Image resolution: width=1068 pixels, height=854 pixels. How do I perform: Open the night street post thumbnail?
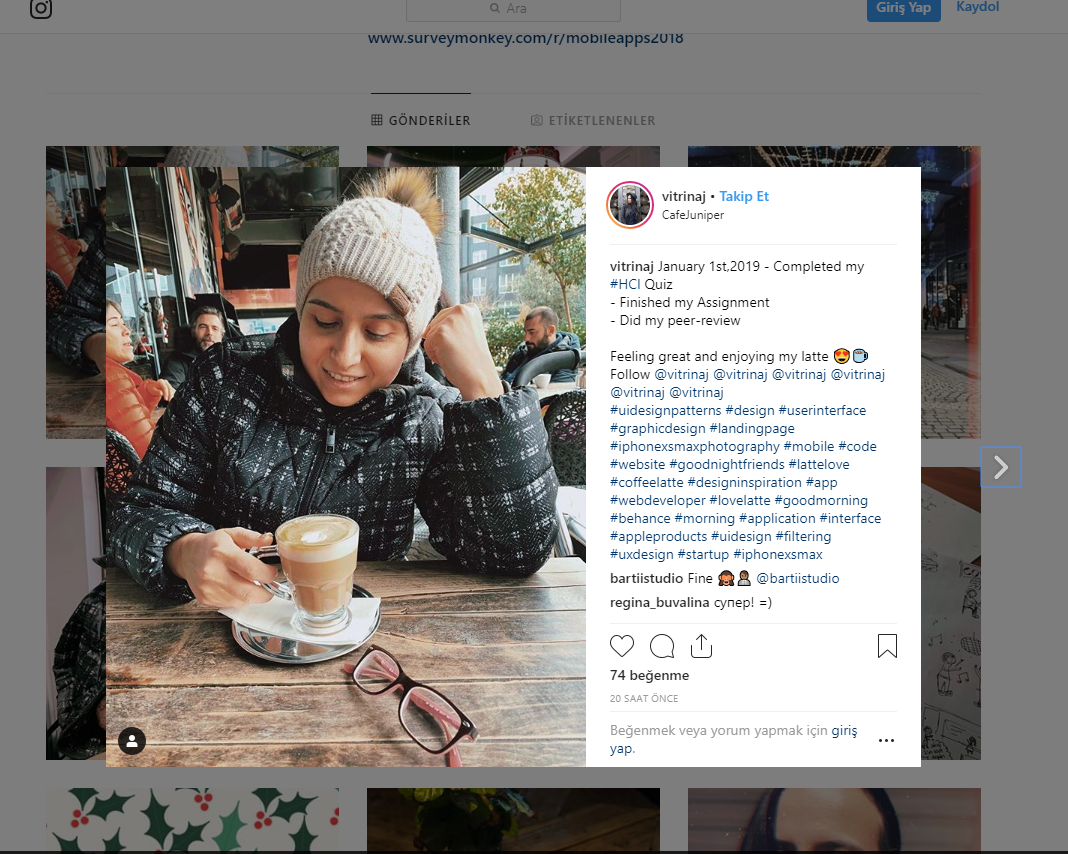click(951, 292)
